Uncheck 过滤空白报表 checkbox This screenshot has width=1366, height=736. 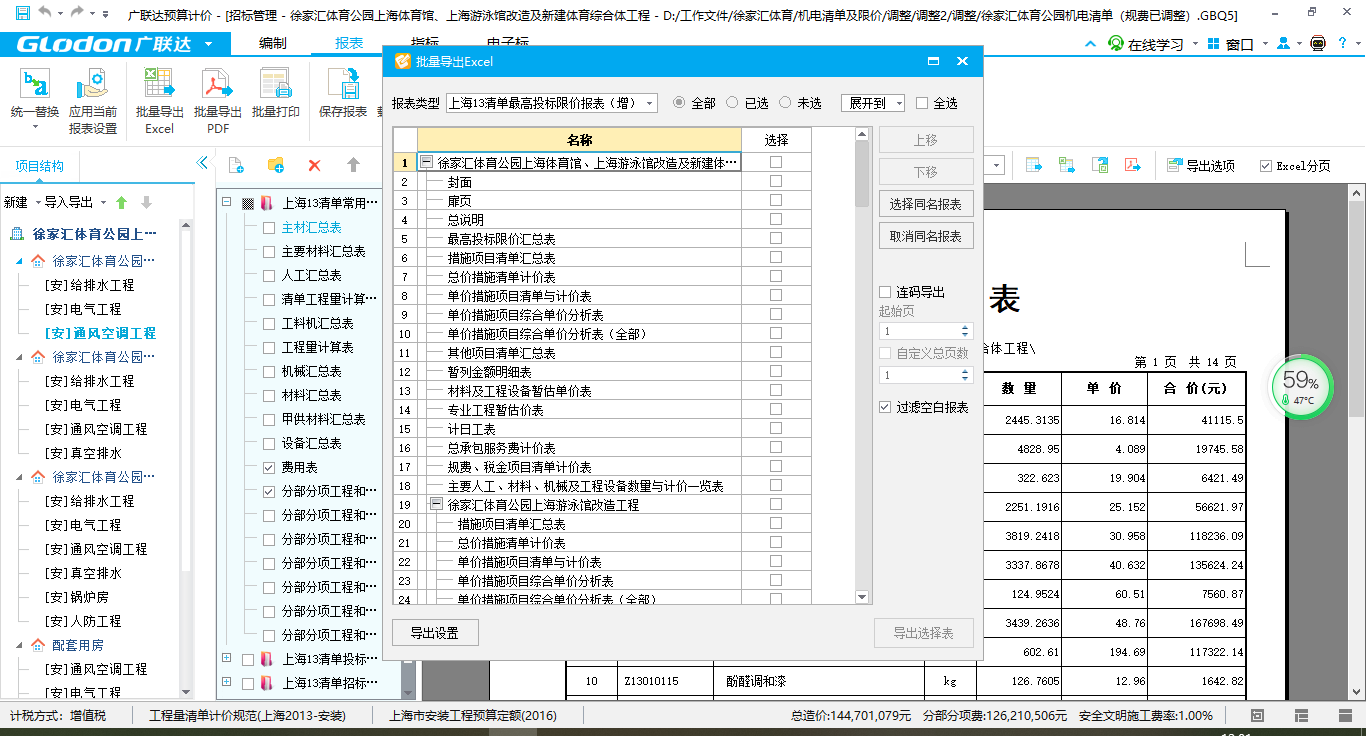(x=884, y=407)
